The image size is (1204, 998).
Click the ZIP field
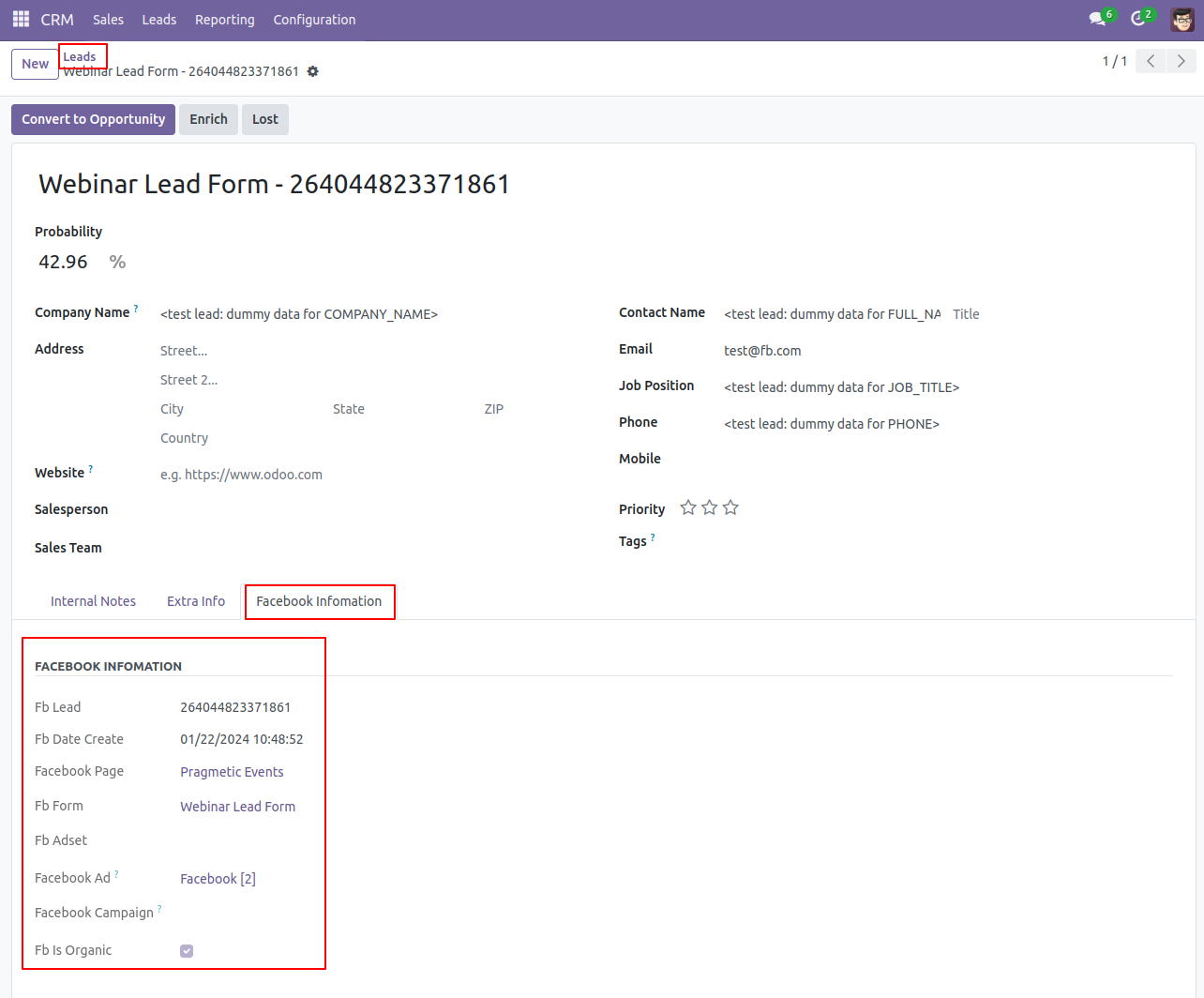[536, 409]
